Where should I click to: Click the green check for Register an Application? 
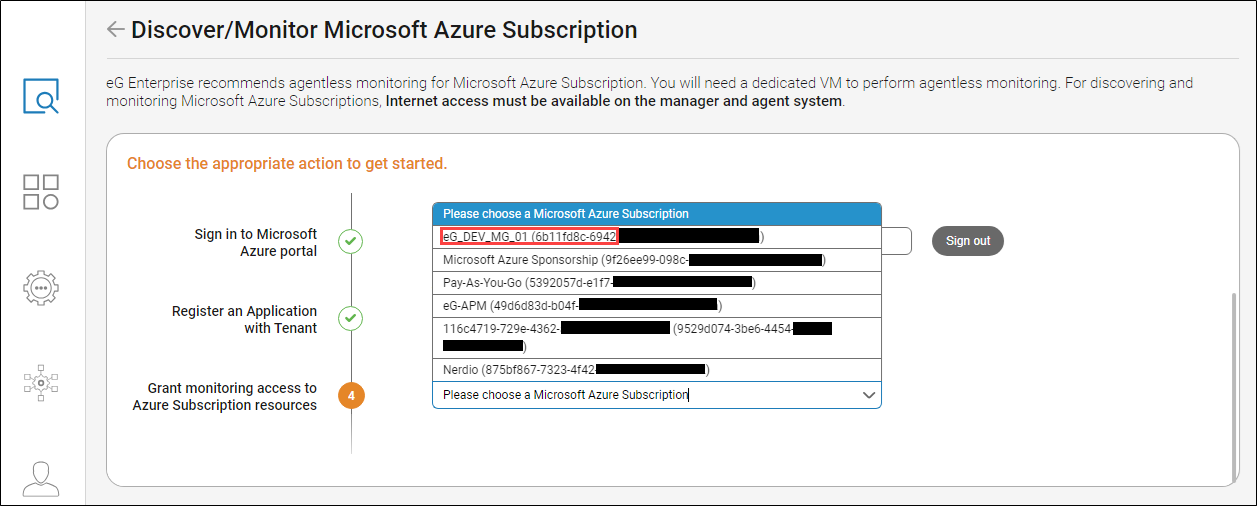coord(350,319)
